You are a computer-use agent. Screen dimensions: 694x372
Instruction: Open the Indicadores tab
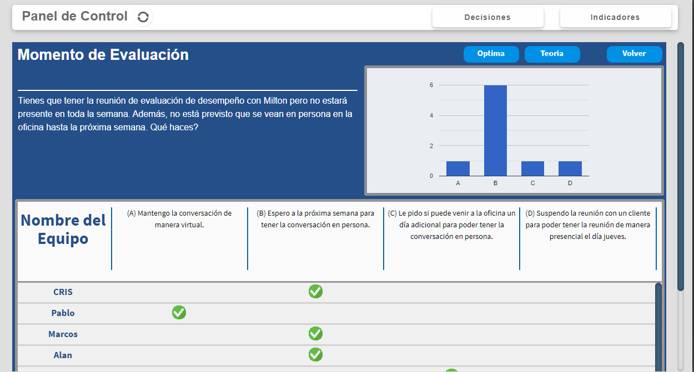click(615, 17)
